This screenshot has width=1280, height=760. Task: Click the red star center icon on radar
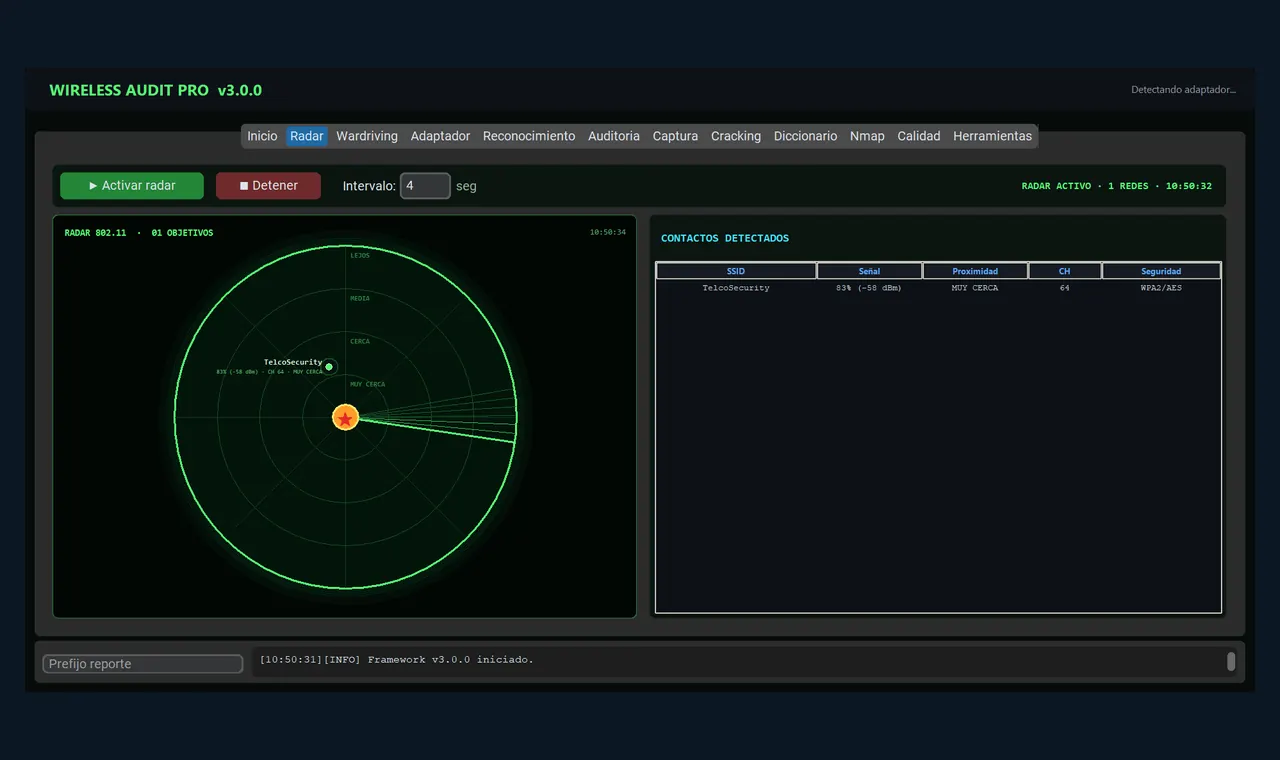pyautogui.click(x=345, y=418)
